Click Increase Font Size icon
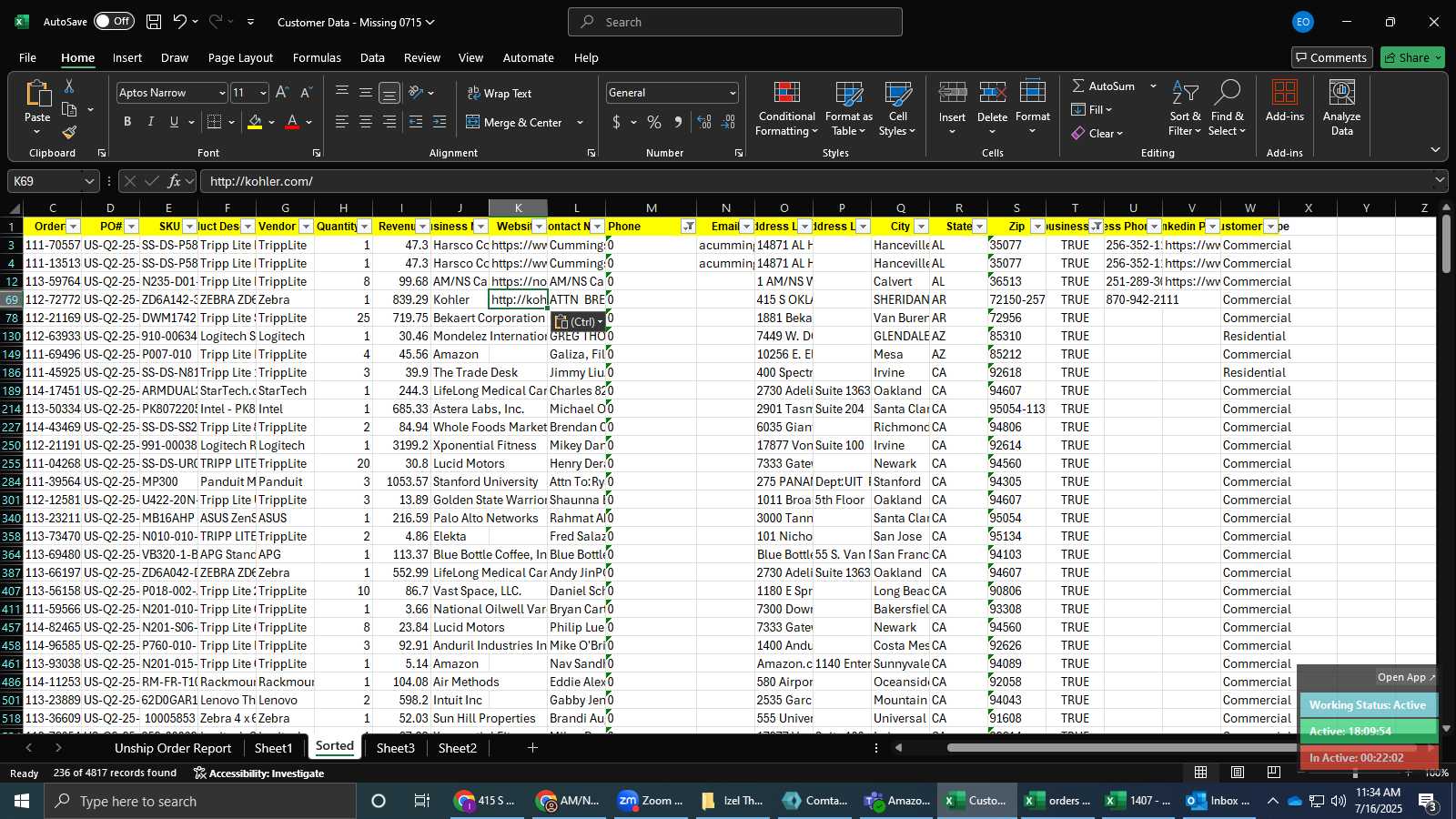The height and width of the screenshot is (819, 1456). (282, 93)
